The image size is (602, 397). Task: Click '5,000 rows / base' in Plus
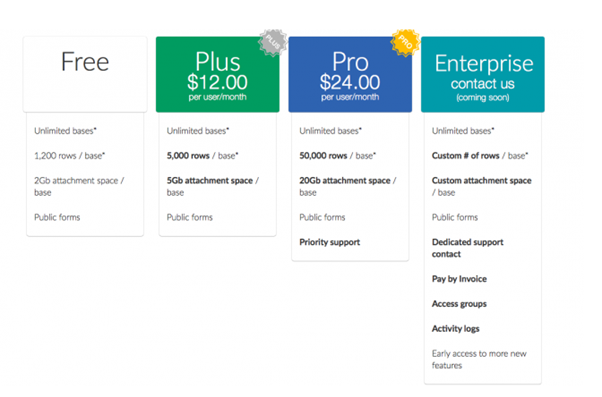202,155
